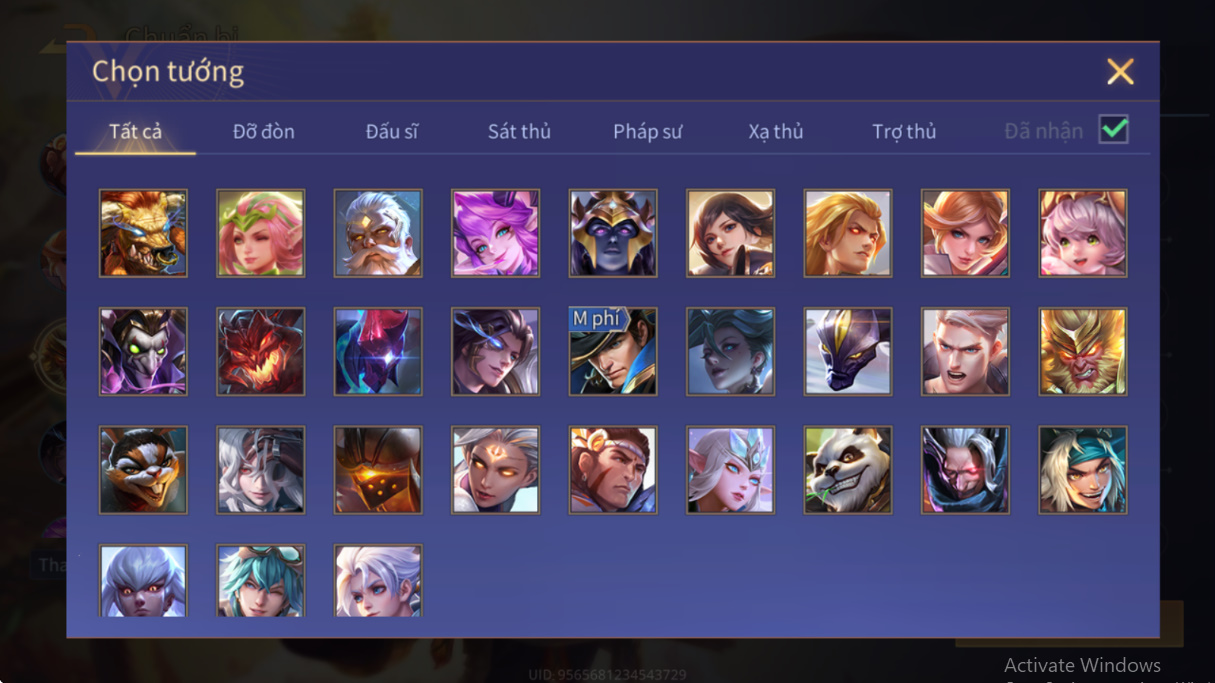Image resolution: width=1215 pixels, height=683 pixels.
Task: Open the Sát thủ tab
Action: [519, 131]
